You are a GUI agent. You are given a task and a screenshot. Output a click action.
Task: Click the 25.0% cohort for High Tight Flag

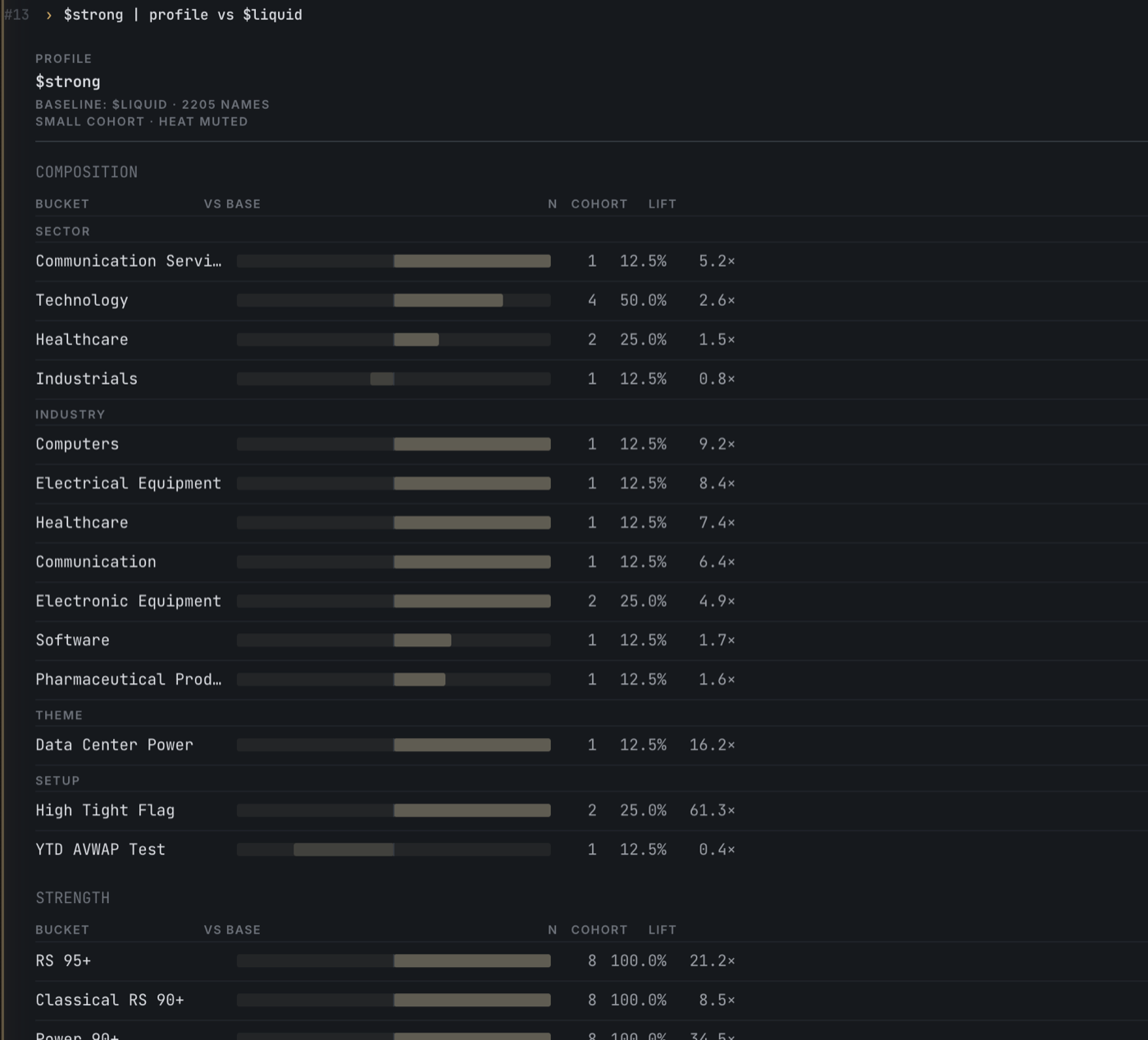(x=643, y=810)
